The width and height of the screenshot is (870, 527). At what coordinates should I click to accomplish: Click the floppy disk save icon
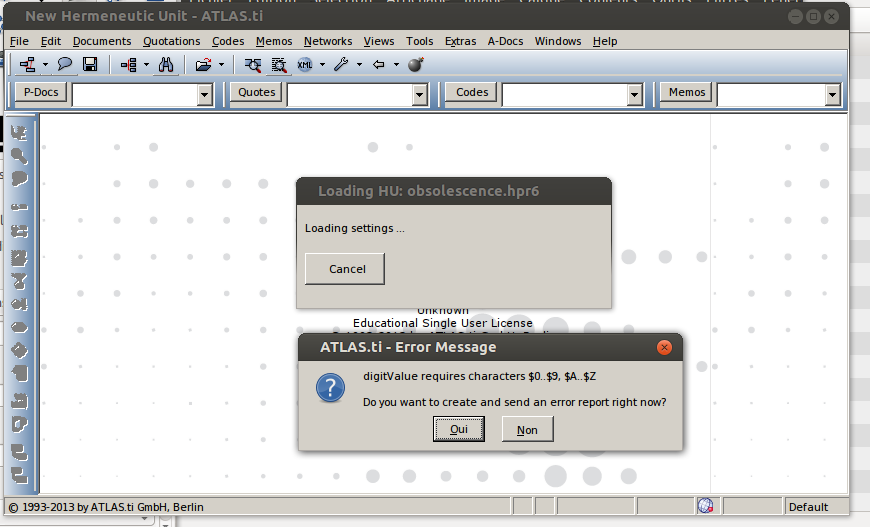(x=90, y=64)
